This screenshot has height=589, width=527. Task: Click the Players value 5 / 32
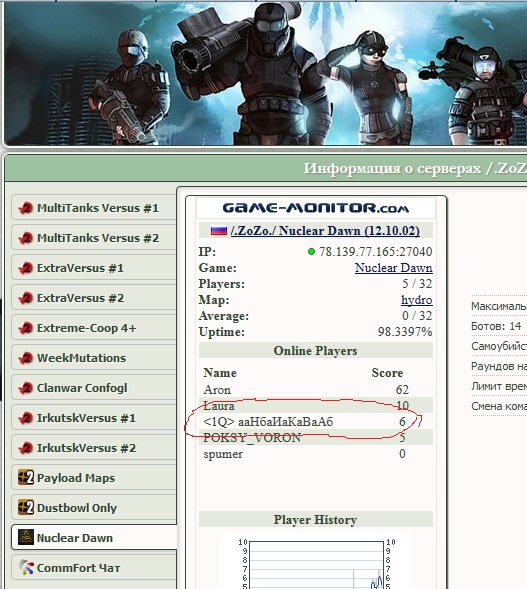coord(417,284)
